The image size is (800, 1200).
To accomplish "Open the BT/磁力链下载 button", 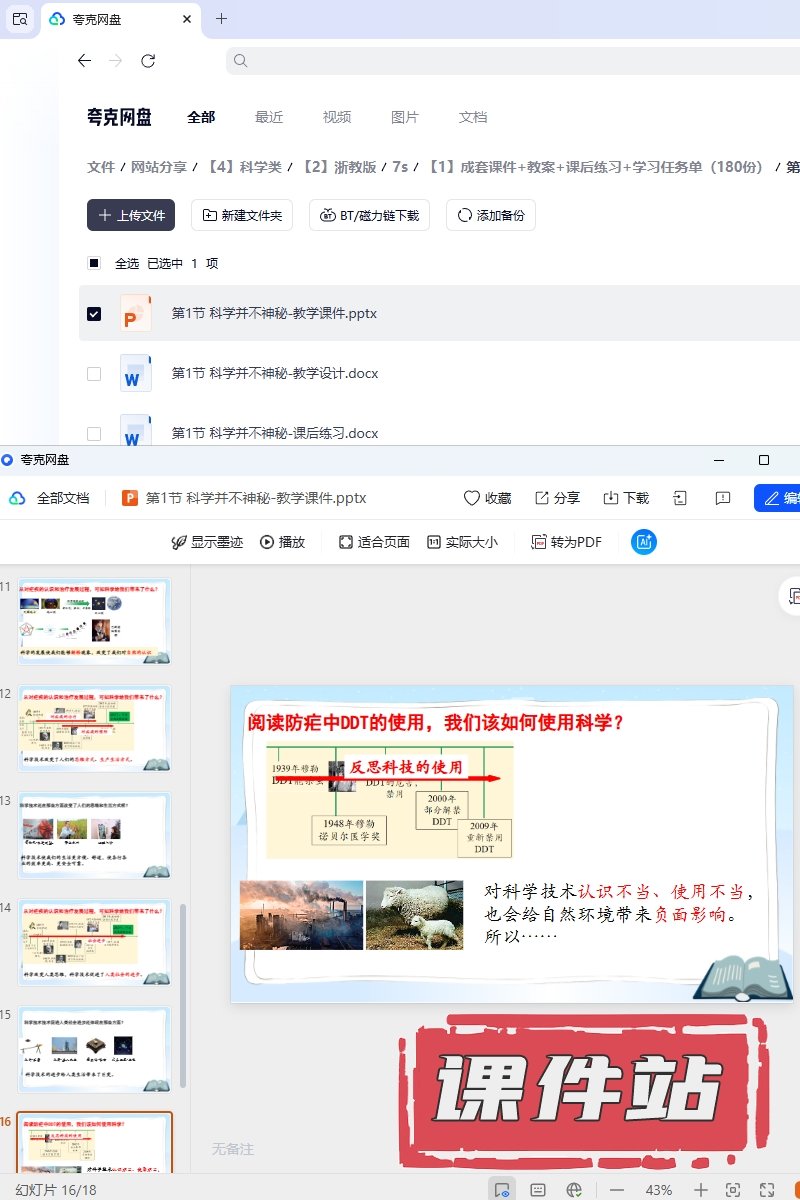I will point(370,215).
